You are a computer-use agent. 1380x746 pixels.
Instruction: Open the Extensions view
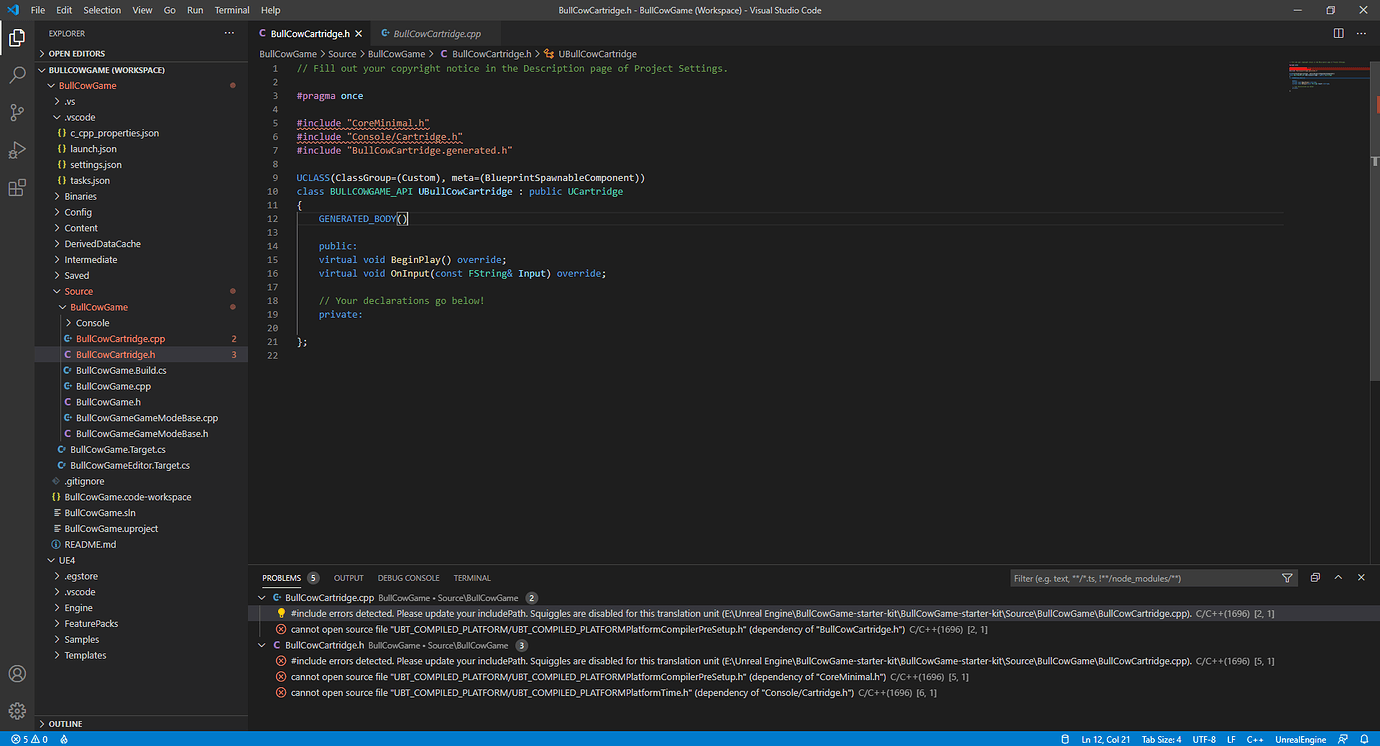(x=17, y=187)
